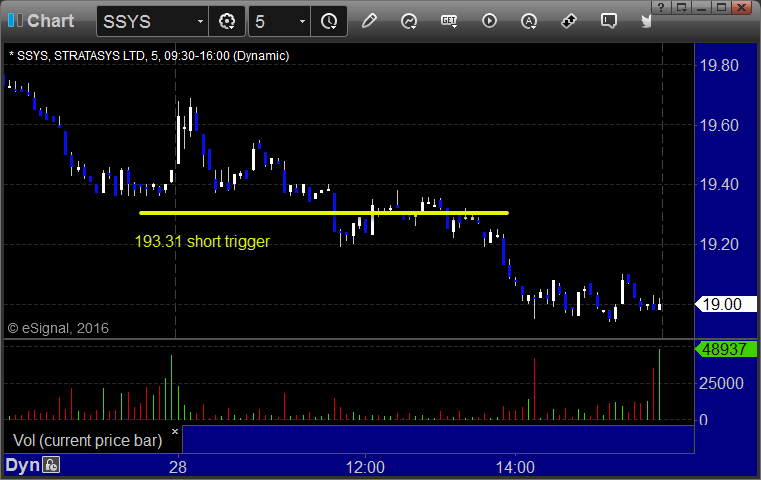Click the 12:00 time axis label
Image resolution: width=761 pixels, height=480 pixels.
365,467
